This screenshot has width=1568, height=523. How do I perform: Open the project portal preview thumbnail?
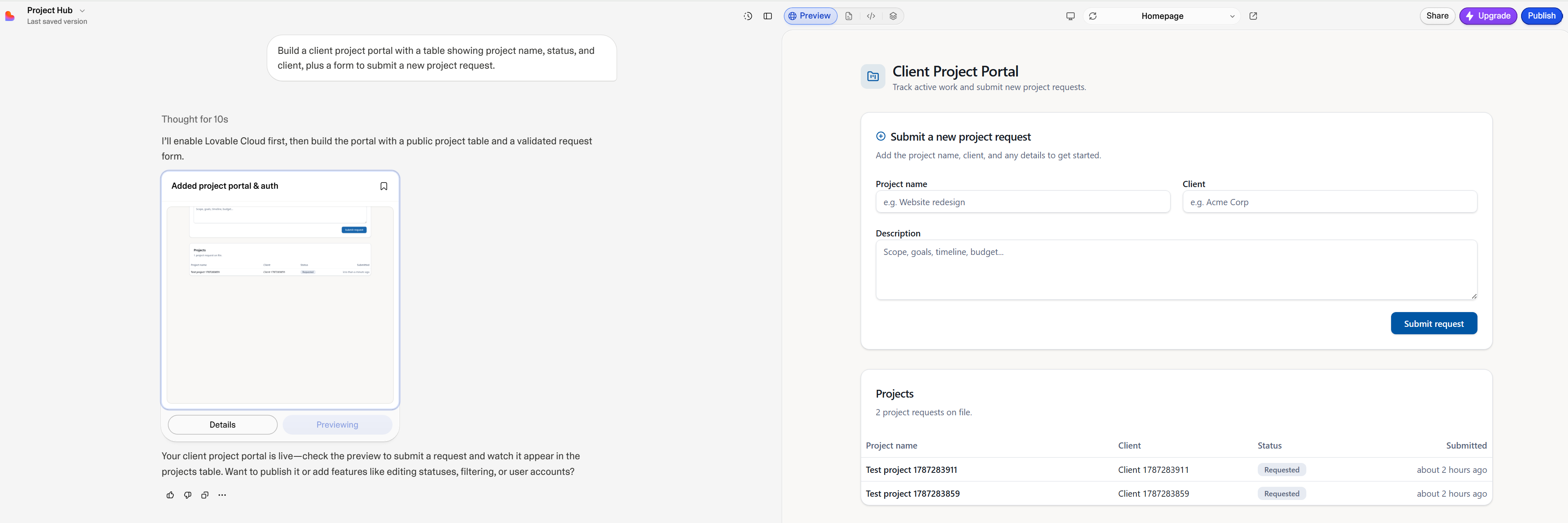pyautogui.click(x=280, y=305)
